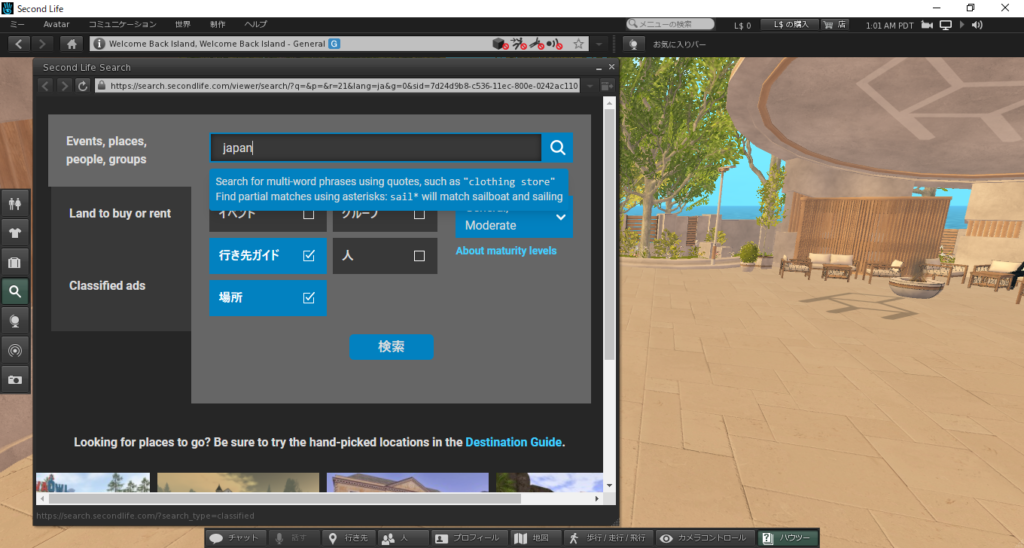Click the globe icon in the favorites bar
Image resolution: width=1024 pixels, height=548 pixels.
click(633, 44)
